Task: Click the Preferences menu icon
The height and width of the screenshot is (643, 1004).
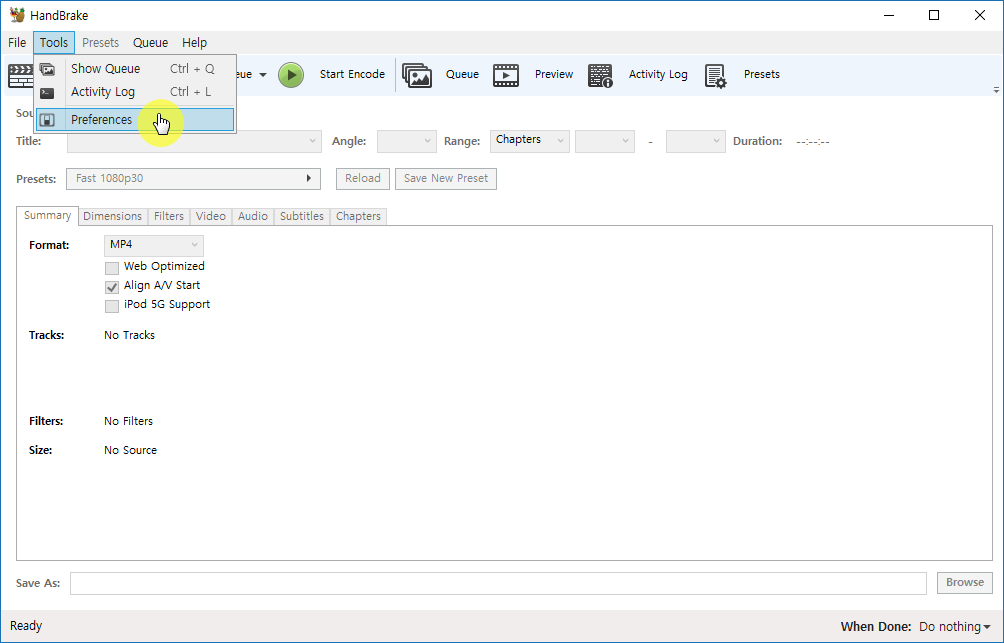Action: point(47,120)
